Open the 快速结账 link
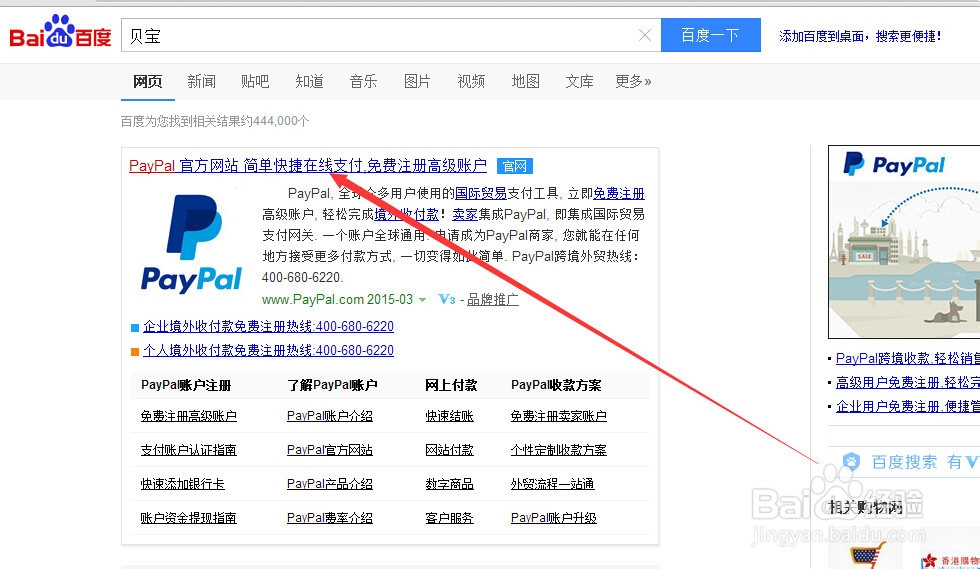The width and height of the screenshot is (980, 569). coord(449,416)
